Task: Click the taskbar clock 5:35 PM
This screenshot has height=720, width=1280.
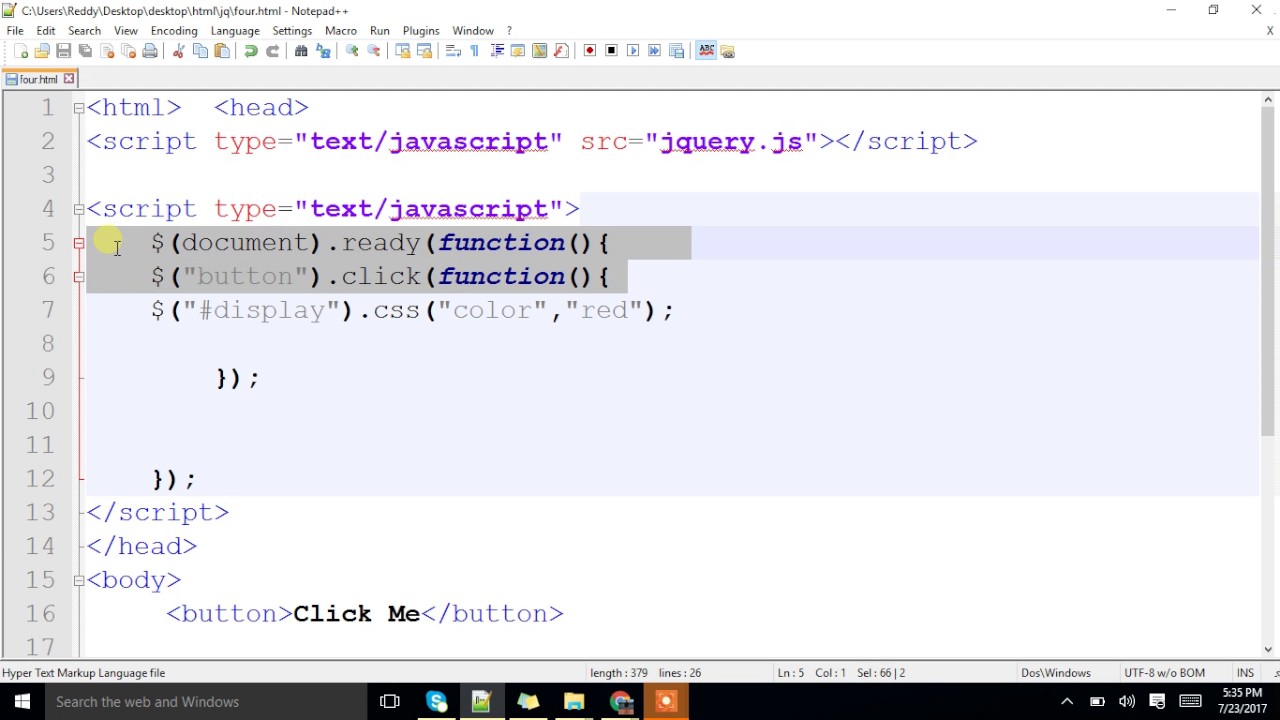Action: coord(1241,701)
